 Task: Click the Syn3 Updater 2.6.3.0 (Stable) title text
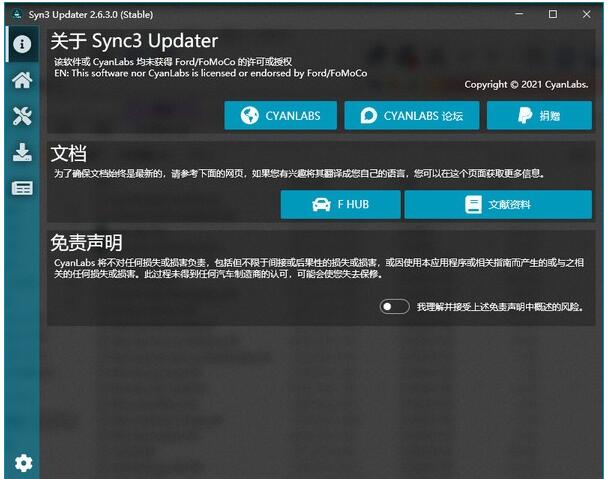tap(91, 15)
